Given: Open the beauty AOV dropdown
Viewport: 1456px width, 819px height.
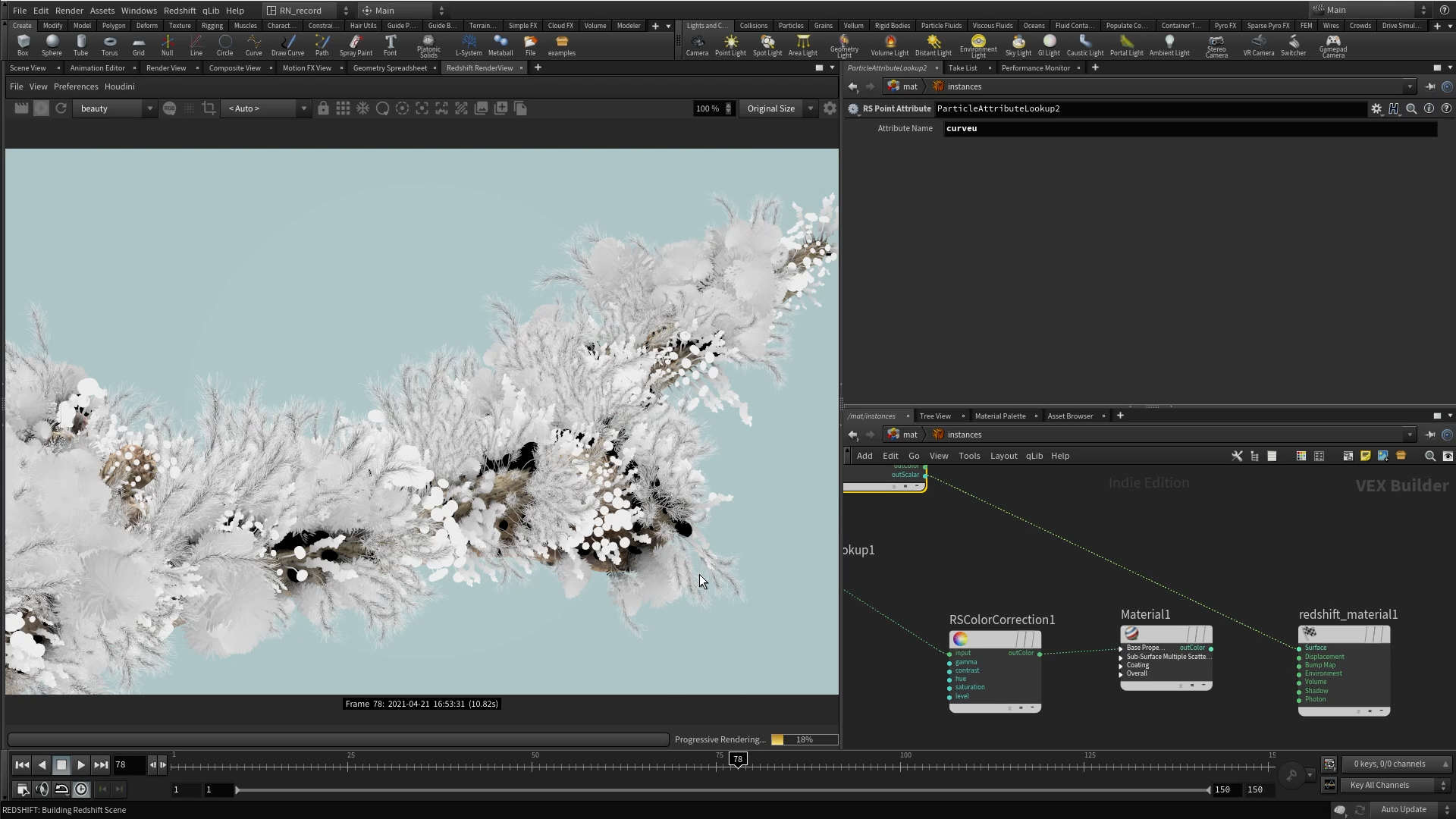Looking at the screenshot, I should 115,108.
